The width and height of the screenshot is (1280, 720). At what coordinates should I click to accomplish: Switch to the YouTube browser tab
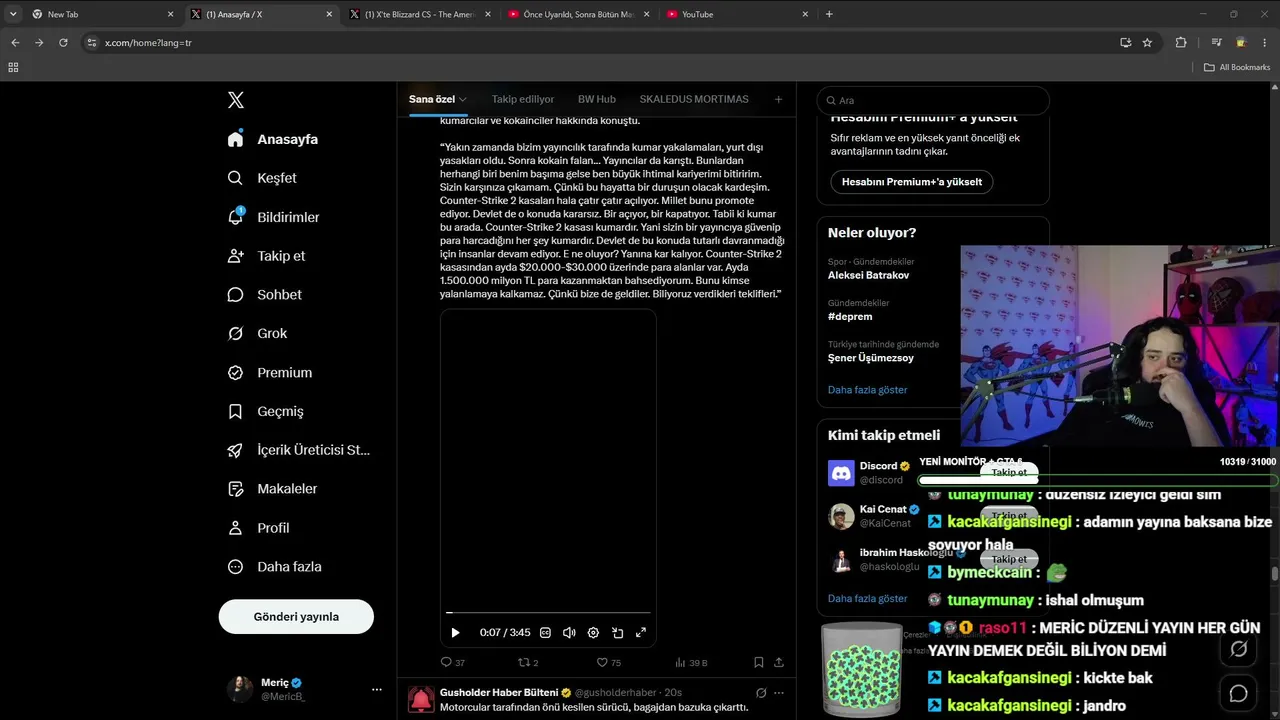(737, 14)
